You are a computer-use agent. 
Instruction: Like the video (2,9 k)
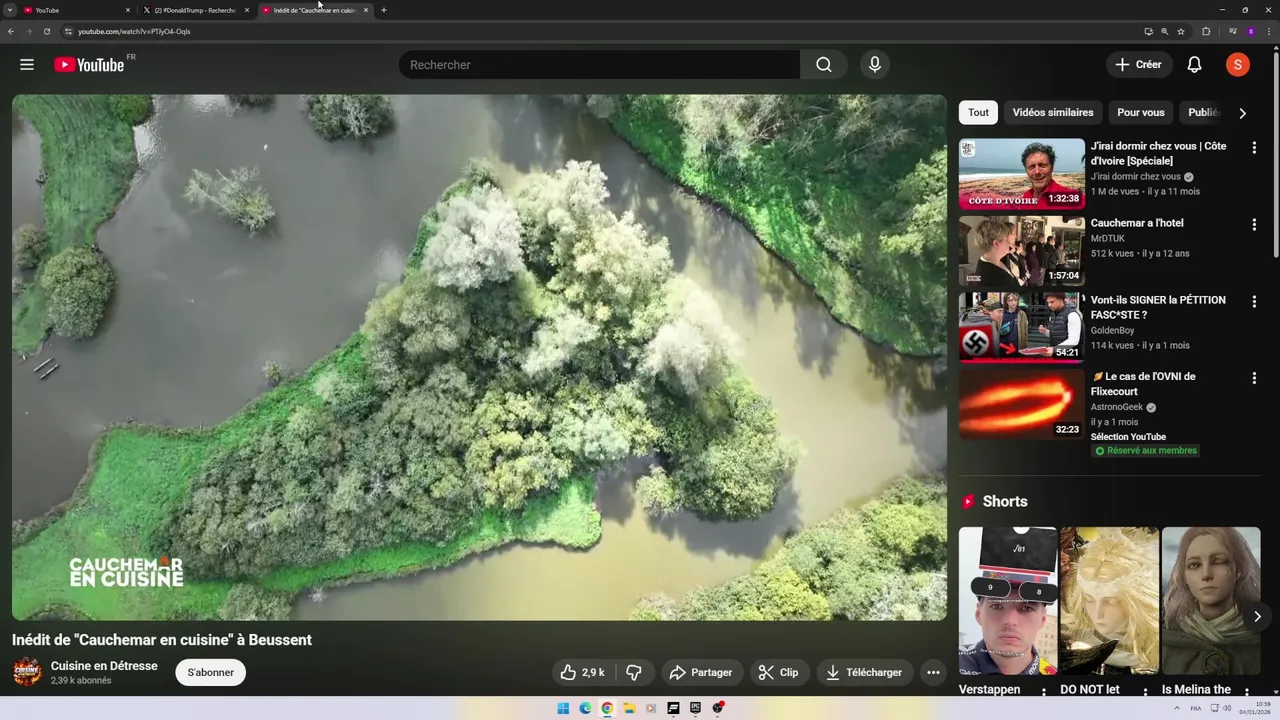click(582, 673)
